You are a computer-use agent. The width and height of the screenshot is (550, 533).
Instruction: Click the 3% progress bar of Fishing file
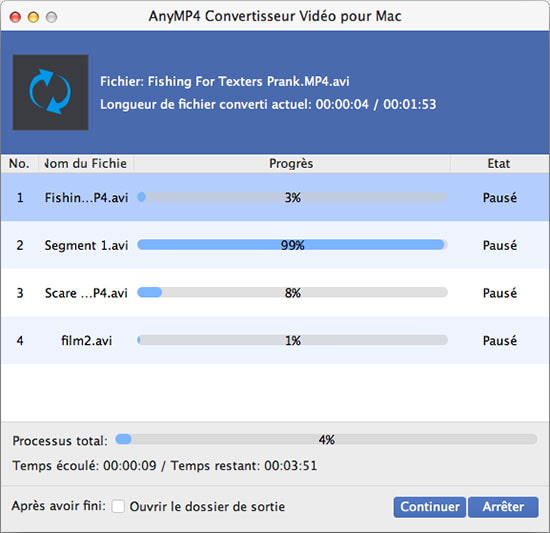(x=292, y=197)
